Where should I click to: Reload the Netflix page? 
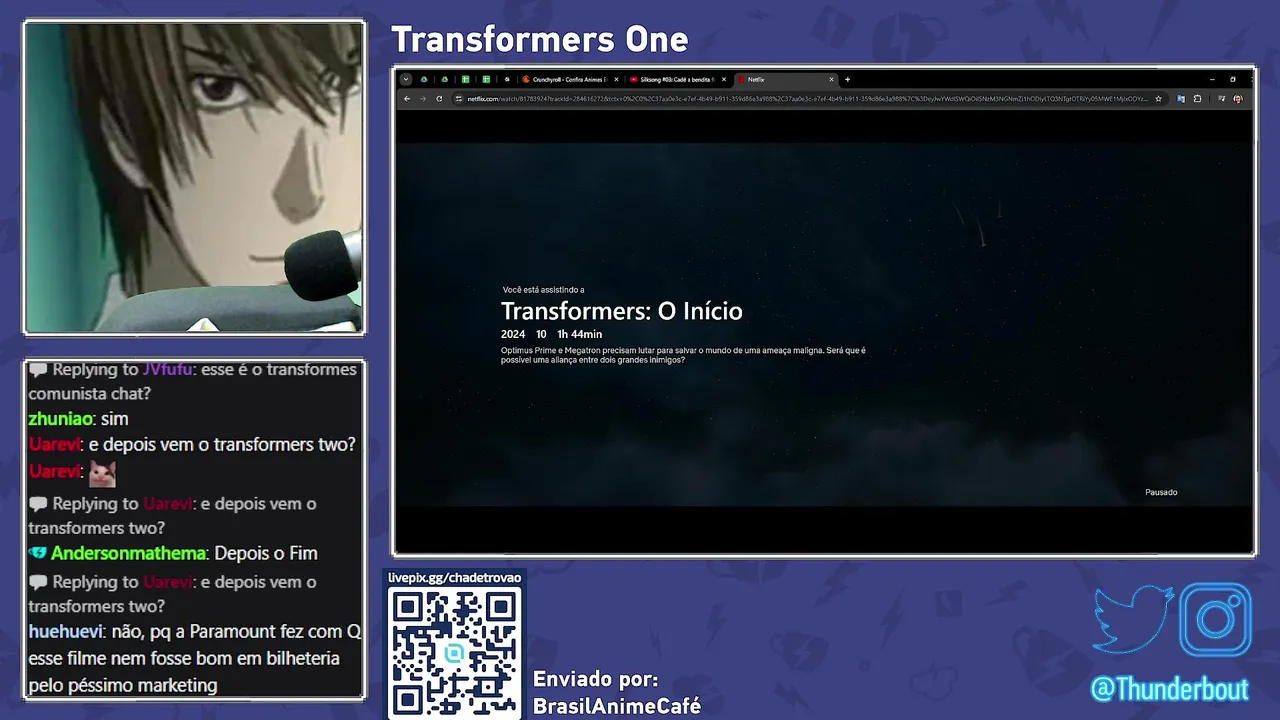(439, 99)
